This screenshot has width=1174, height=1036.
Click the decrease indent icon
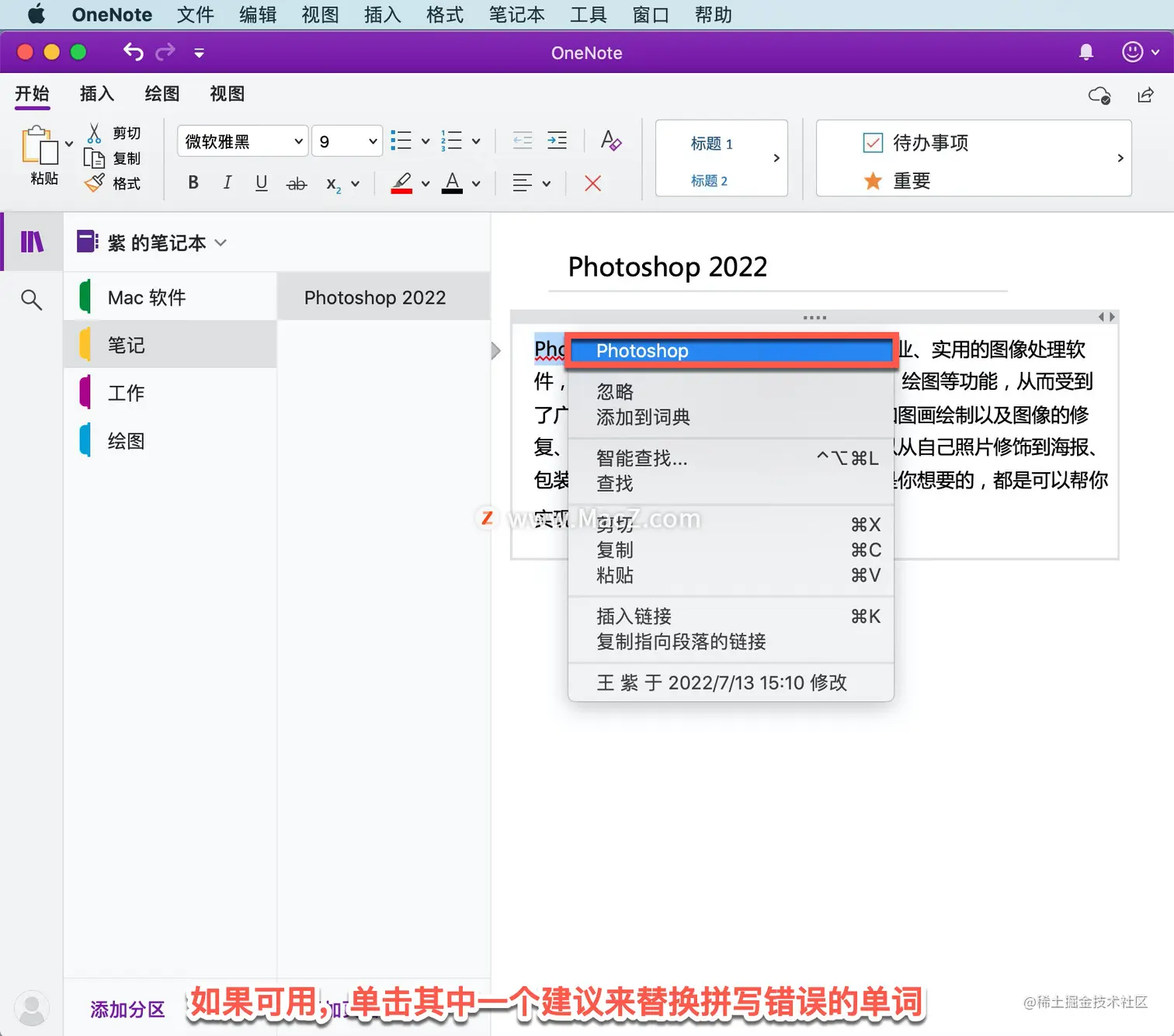(x=523, y=141)
